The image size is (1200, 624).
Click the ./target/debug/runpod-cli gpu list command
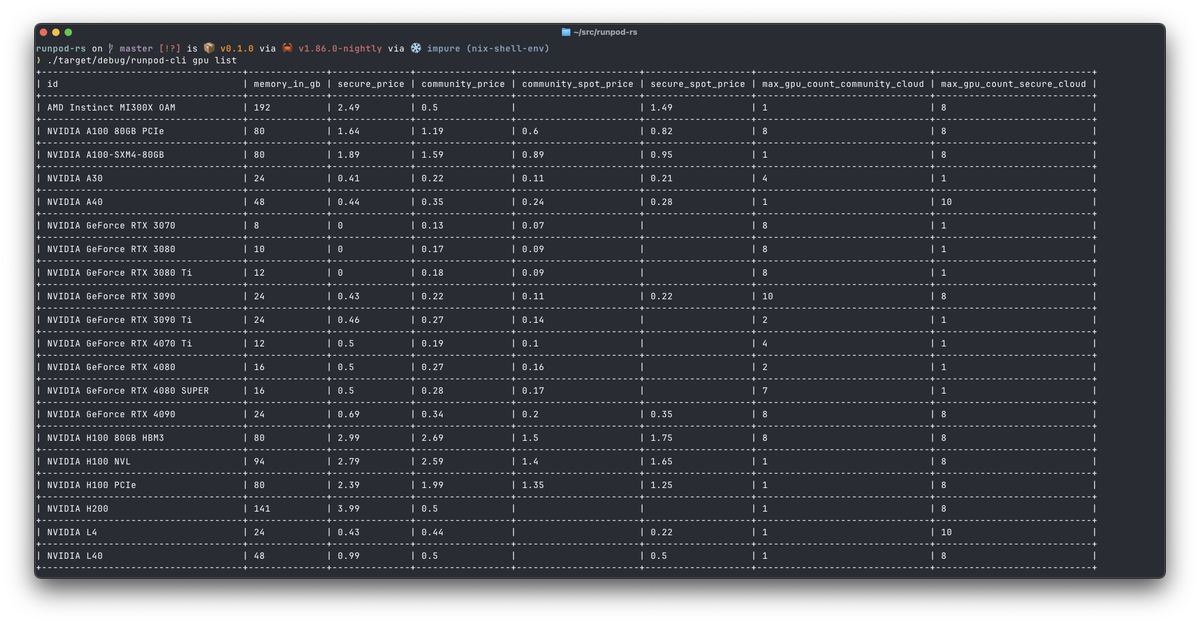point(142,60)
